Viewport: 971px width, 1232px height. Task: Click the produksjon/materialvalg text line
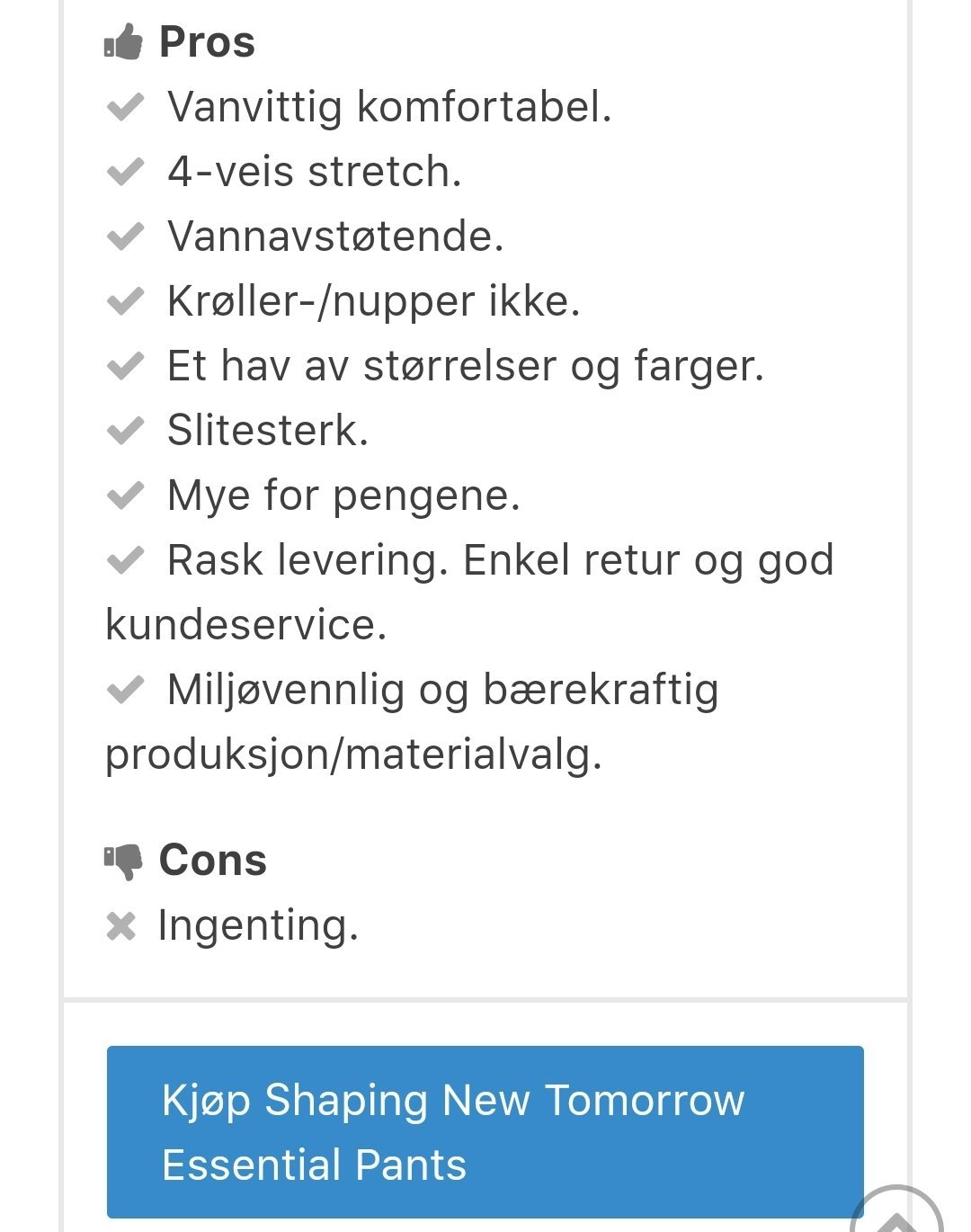coord(353,755)
